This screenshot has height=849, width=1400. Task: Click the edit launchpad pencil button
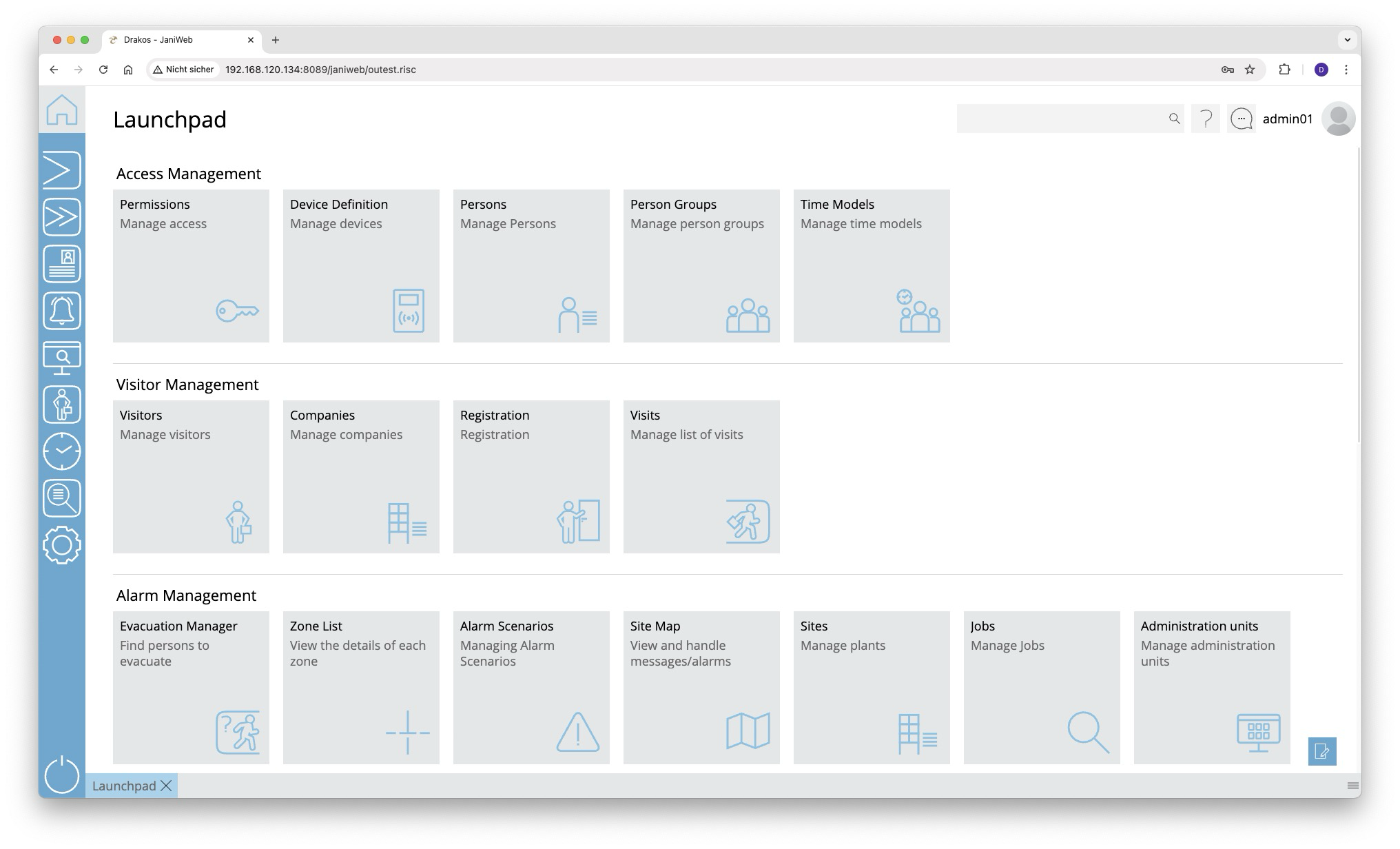(1321, 751)
